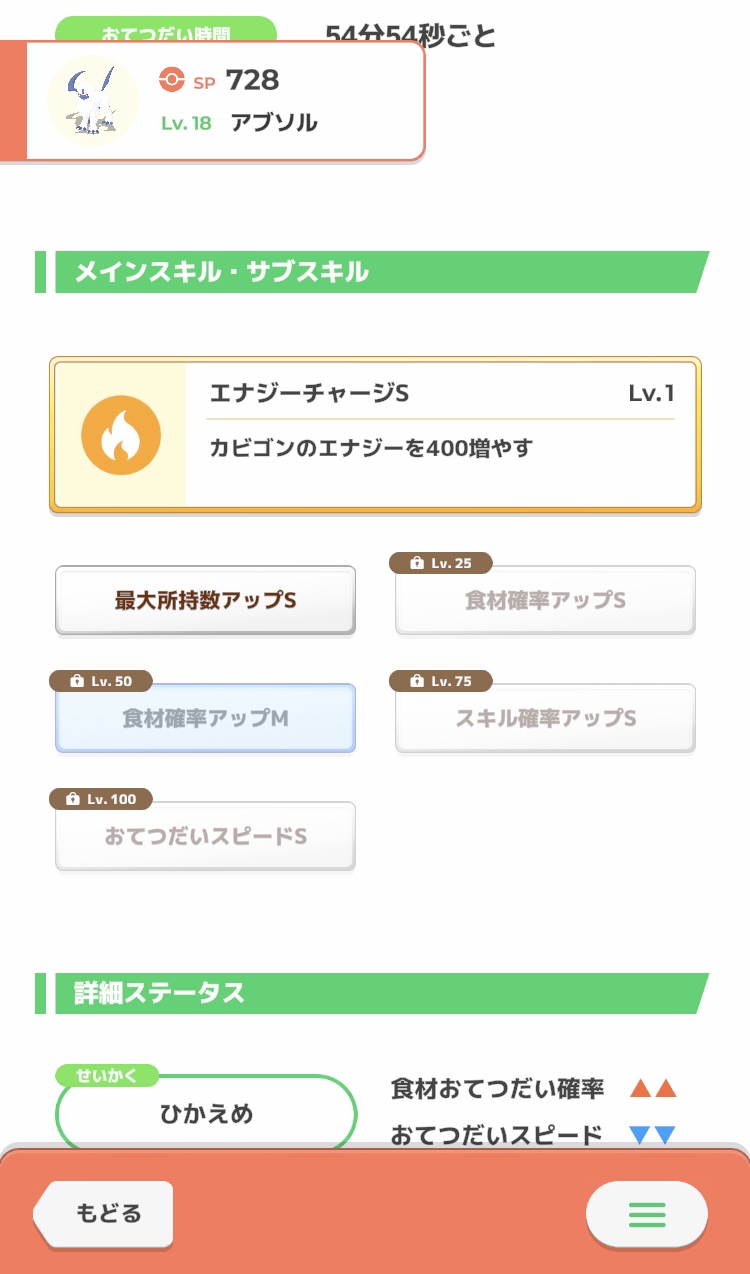Open the green hamburger menu
The image size is (750, 1274).
tap(647, 1214)
